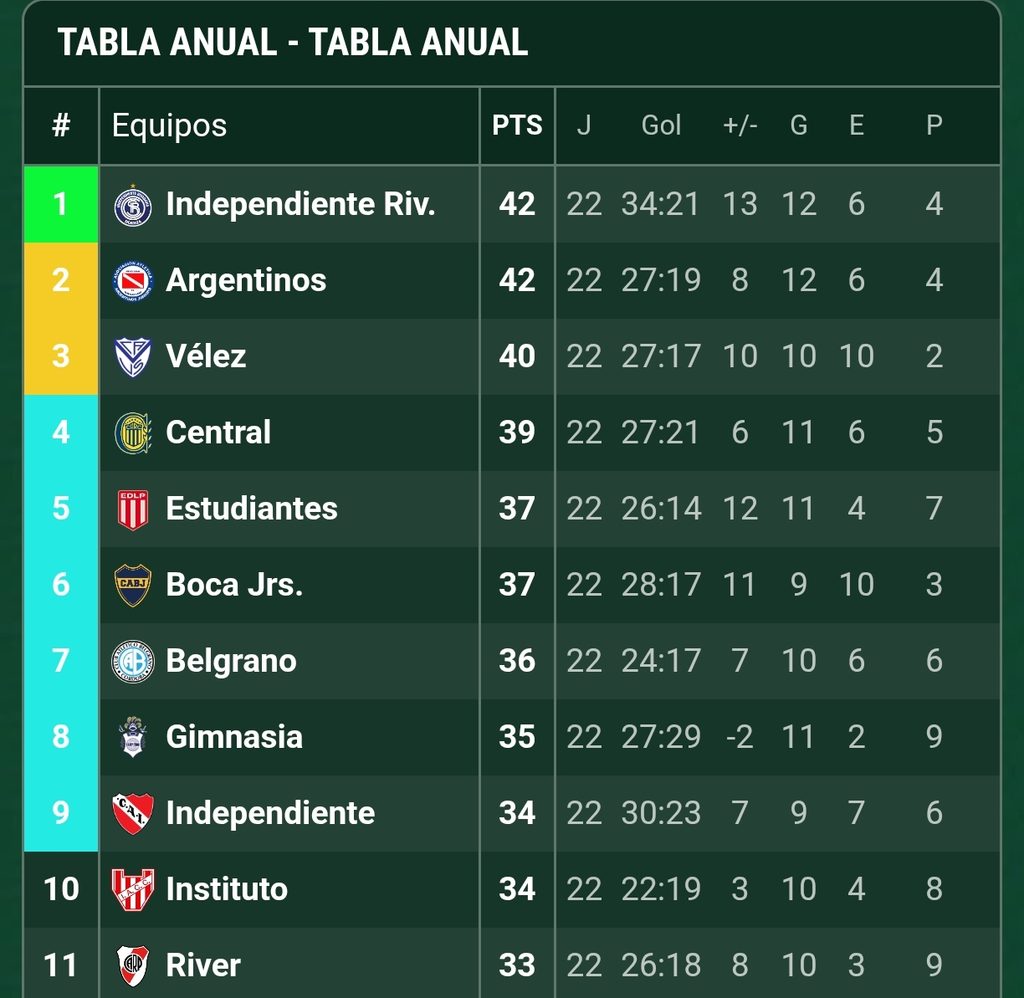Screen dimensions: 1024x998
Task: Click the Independiente Riv. team crest
Action: [133, 205]
